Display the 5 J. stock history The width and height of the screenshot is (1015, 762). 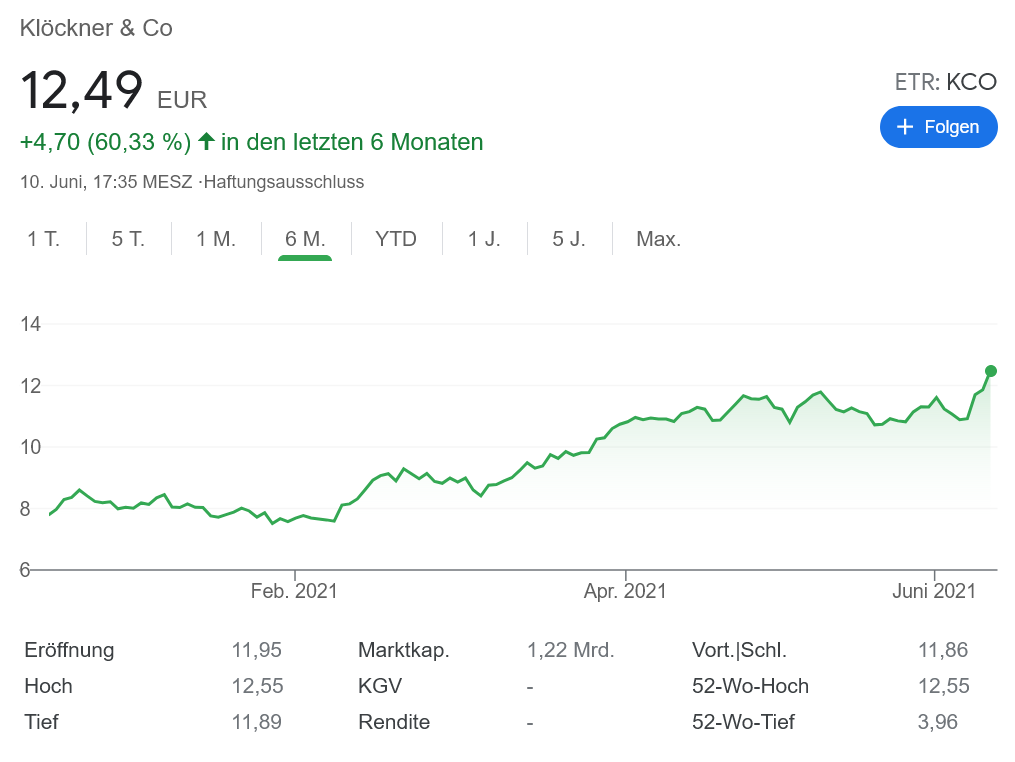pyautogui.click(x=569, y=239)
